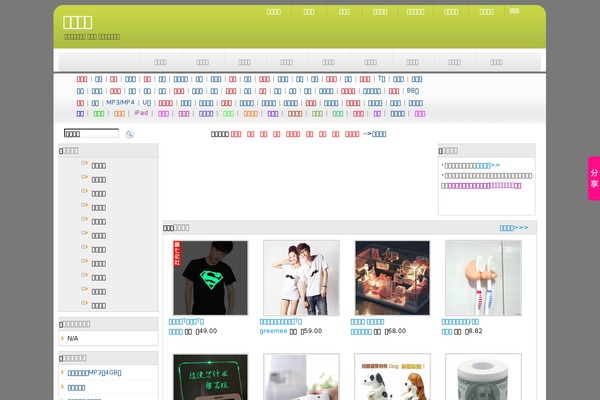Image resolution: width=600 pixels, height=400 pixels.
Task: Click the arrow bullet beside N/A
Action: 62,338
